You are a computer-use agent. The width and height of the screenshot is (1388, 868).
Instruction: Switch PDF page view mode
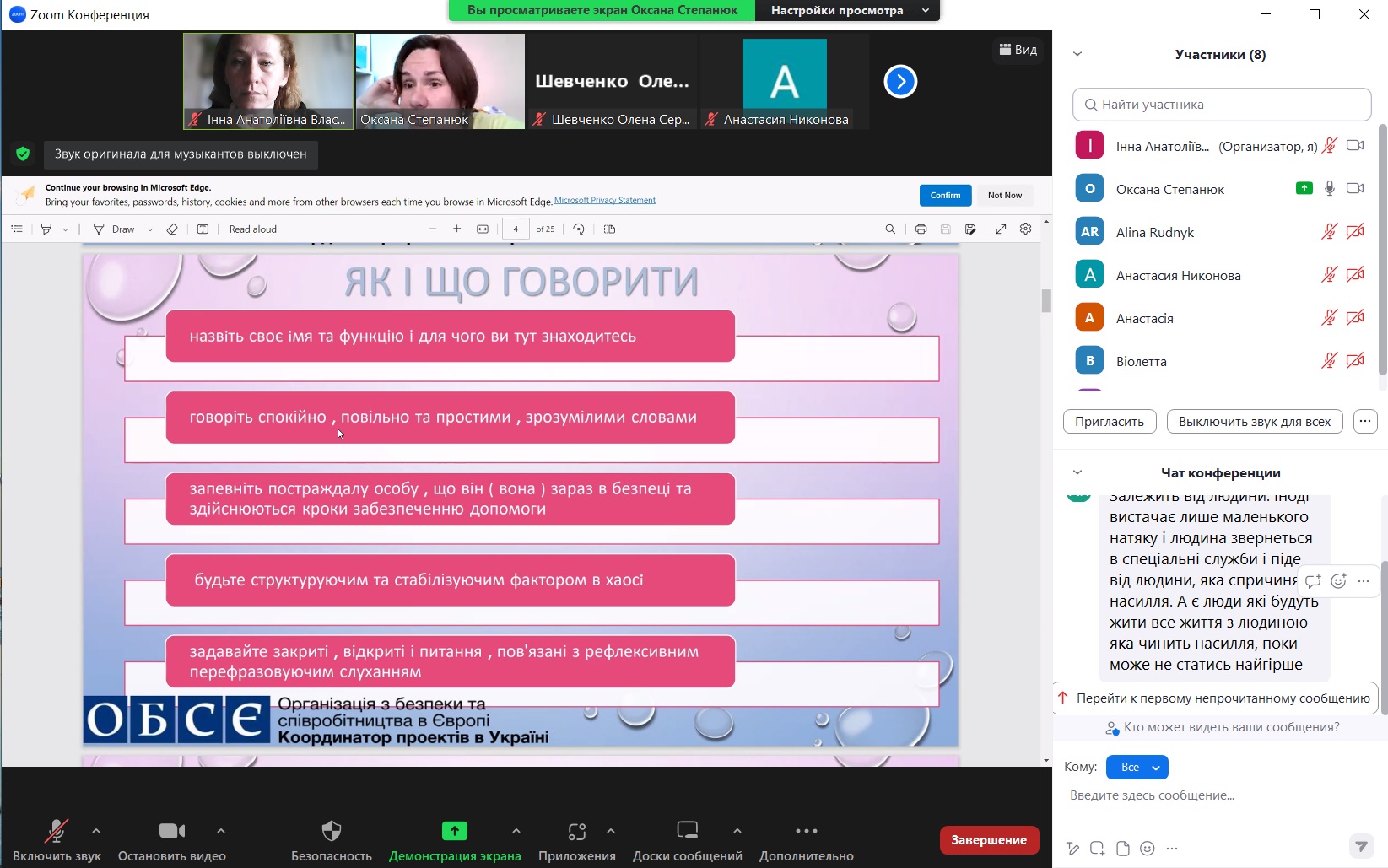610,229
